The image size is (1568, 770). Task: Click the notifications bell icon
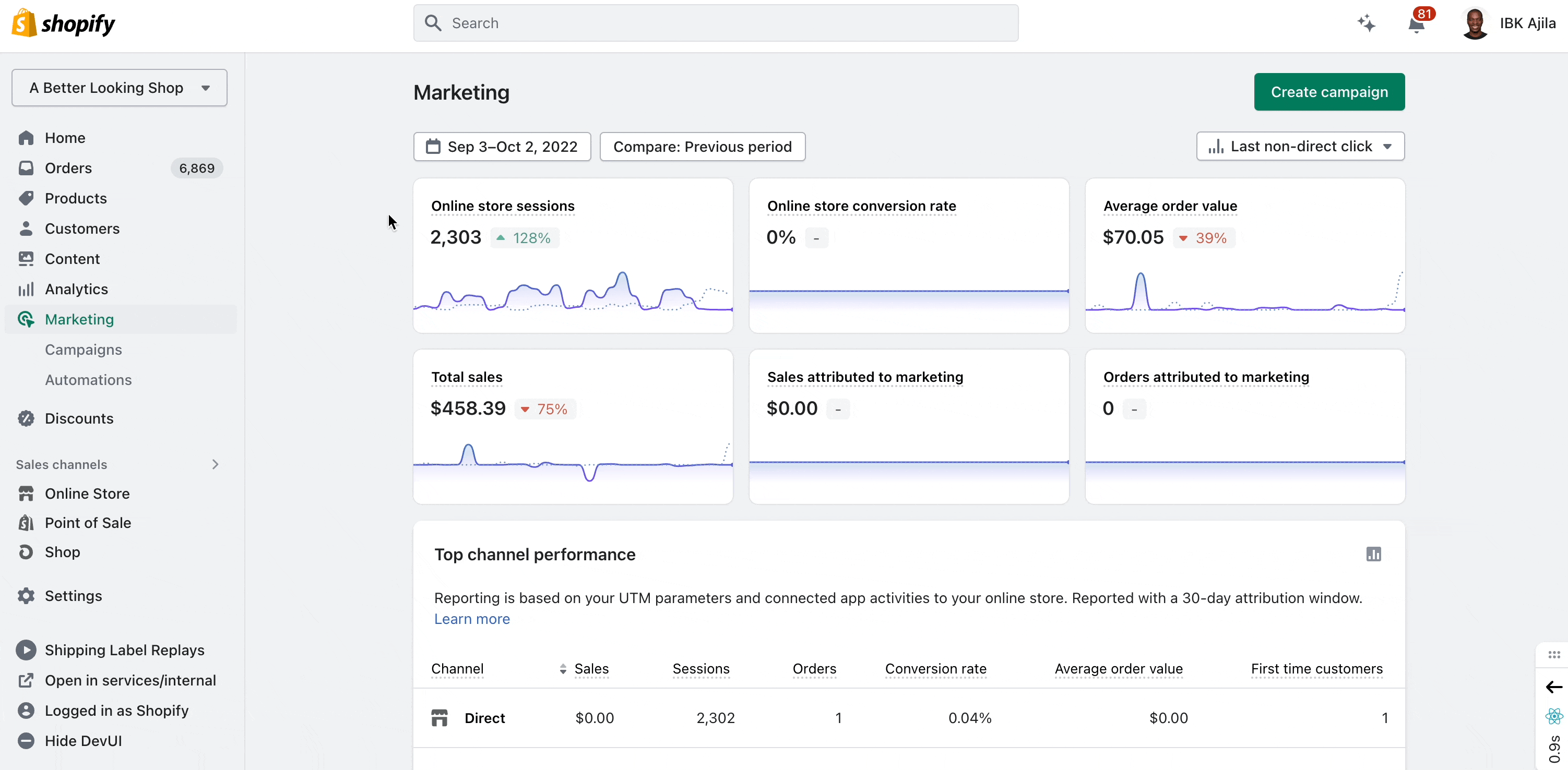1417,25
